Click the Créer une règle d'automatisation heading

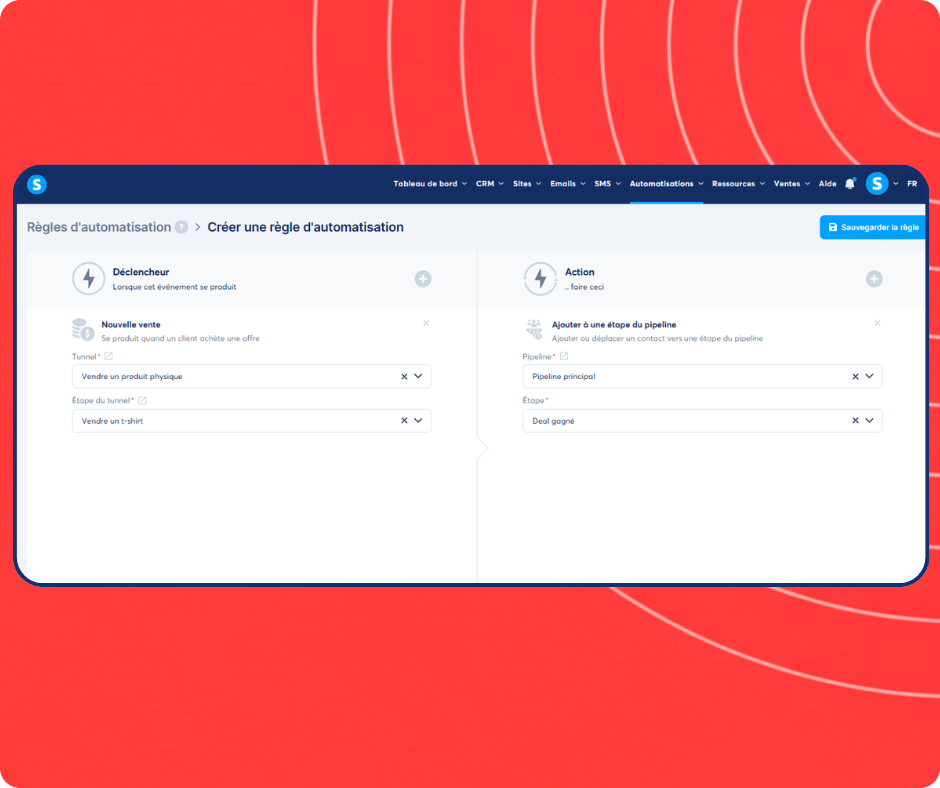(x=305, y=227)
